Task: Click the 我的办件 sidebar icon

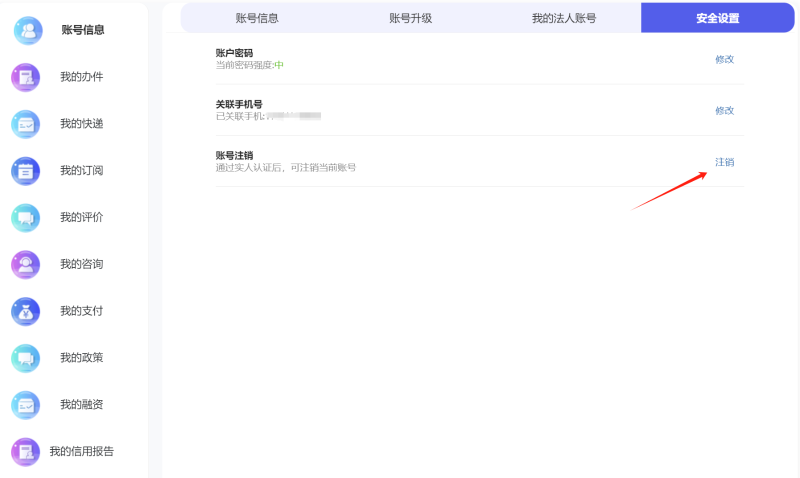Action: point(26,77)
